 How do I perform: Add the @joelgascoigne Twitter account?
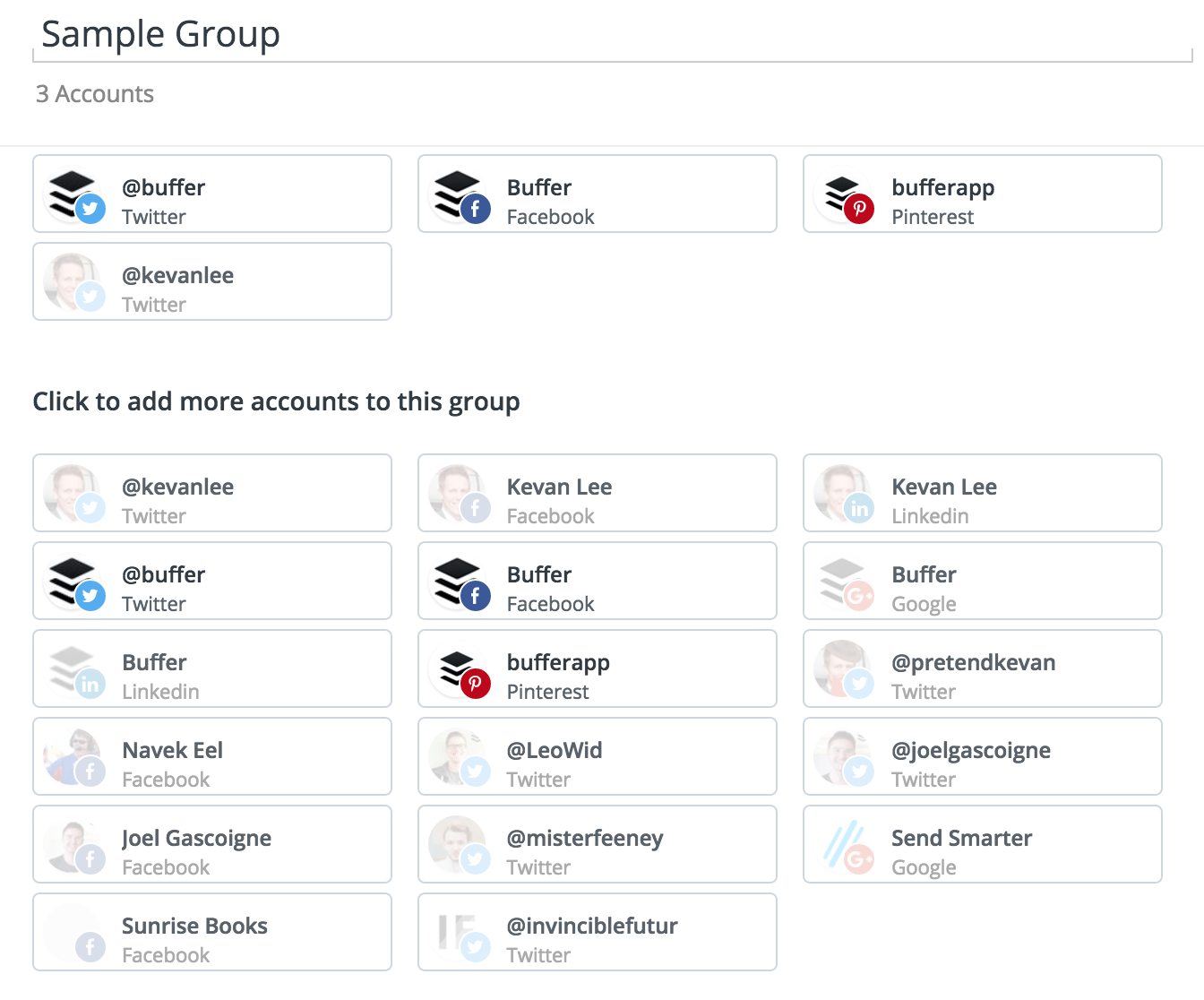pos(982,756)
